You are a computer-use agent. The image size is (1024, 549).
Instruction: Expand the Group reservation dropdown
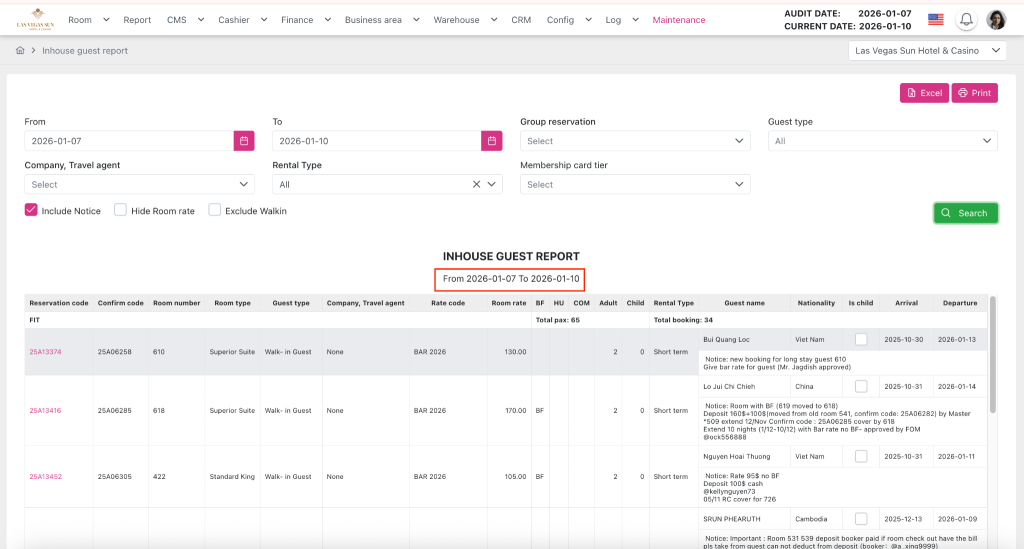(635, 141)
